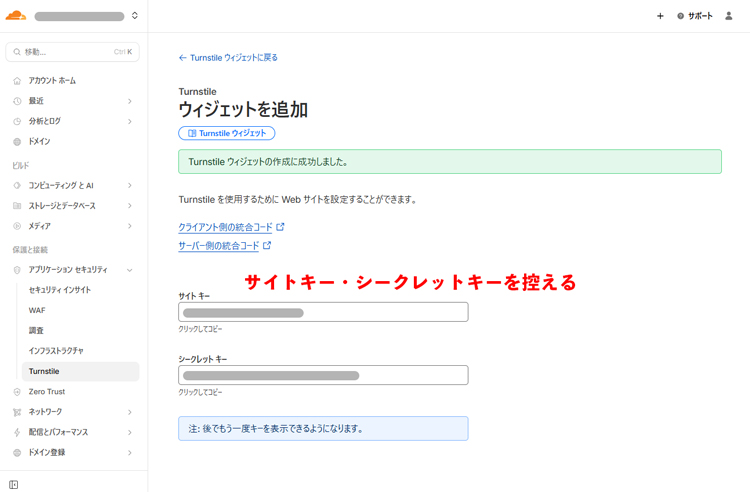Copy the サイト キー field value
750x492 pixels.
(323, 312)
